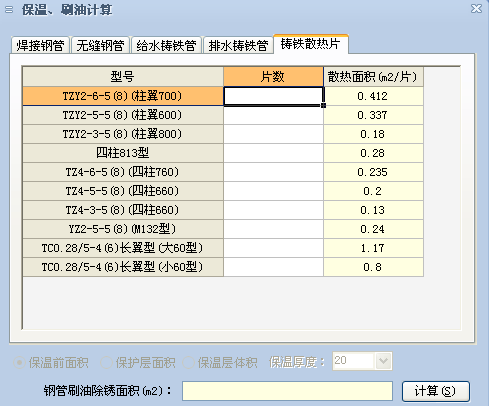Image resolution: width=489 pixels, height=406 pixels.
Task: Click the 片数 cell for TZY2-6-5(8)(柱翼700)
Action: [273, 96]
